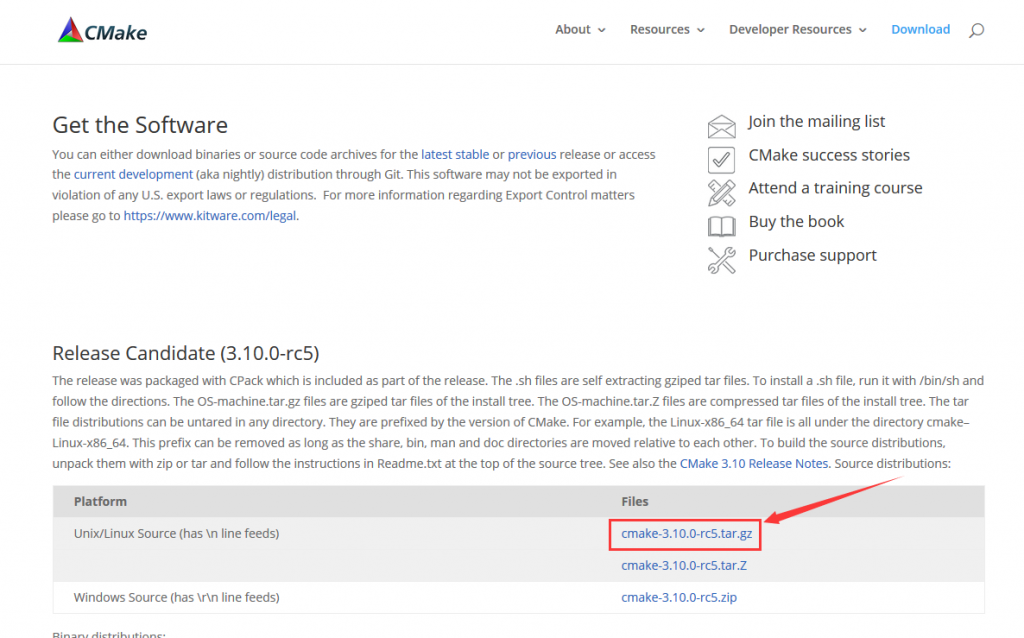Click the success stories checkmark icon

click(721, 159)
